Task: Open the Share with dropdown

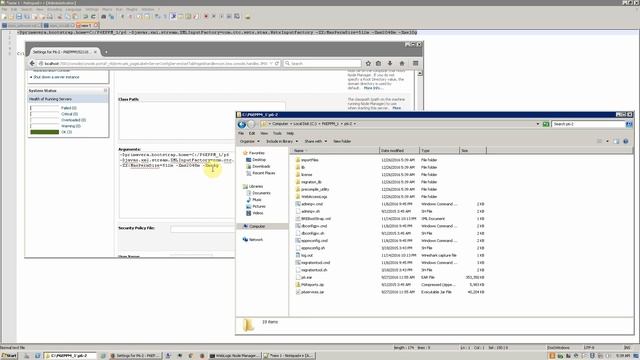Action: point(315,141)
